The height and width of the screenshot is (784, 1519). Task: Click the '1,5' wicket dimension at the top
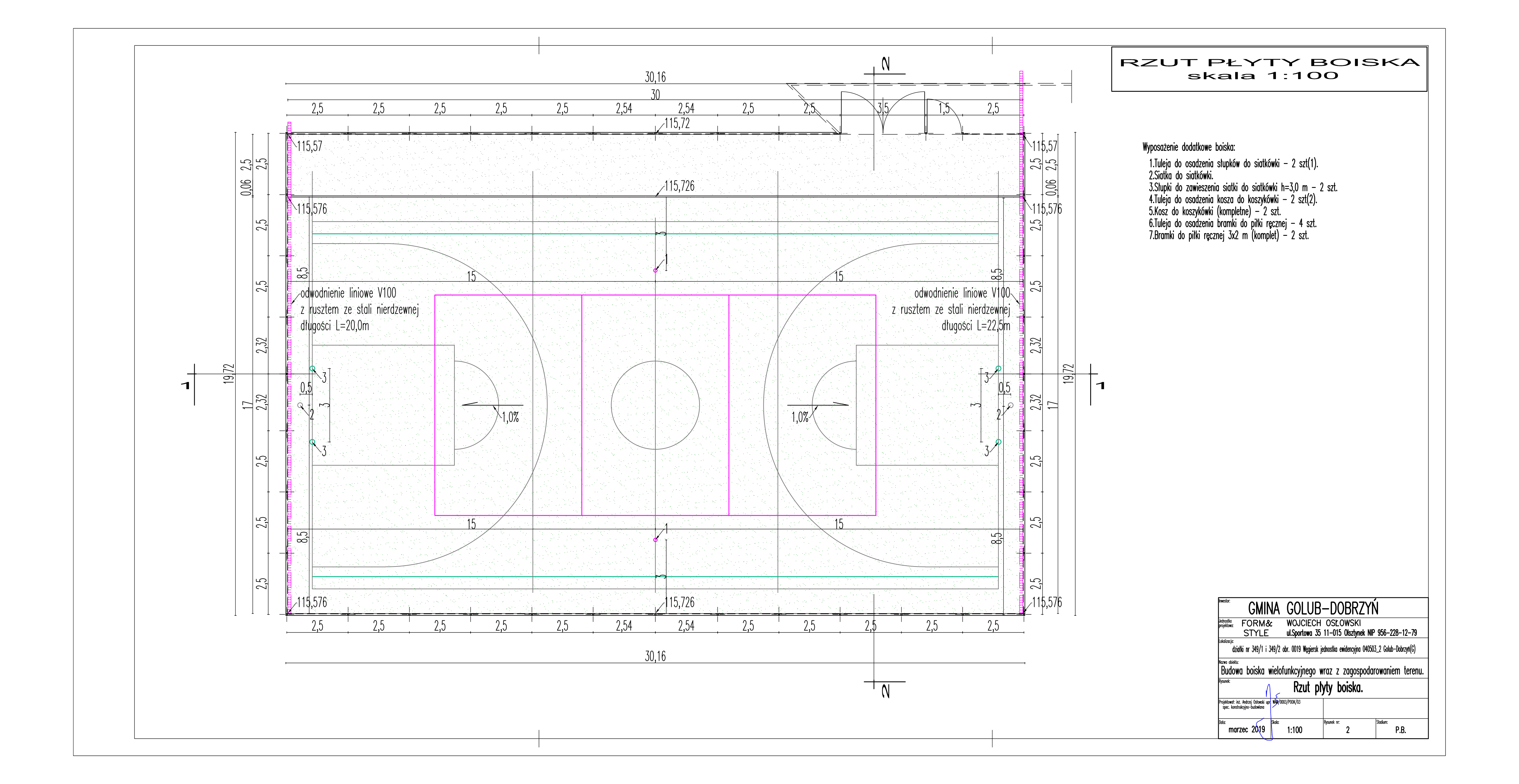point(944,109)
